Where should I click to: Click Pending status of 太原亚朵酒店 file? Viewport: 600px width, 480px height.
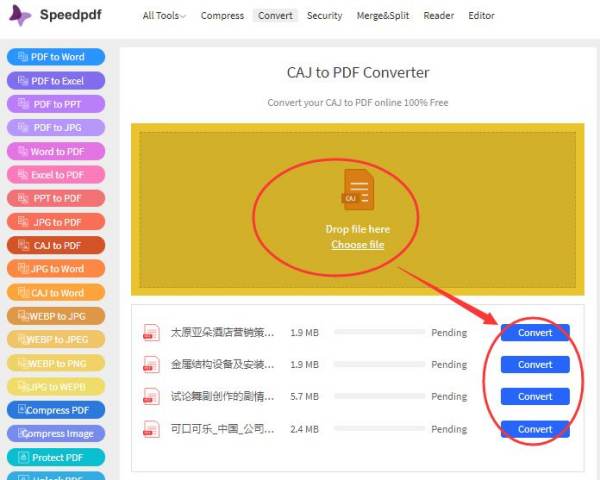tap(449, 333)
